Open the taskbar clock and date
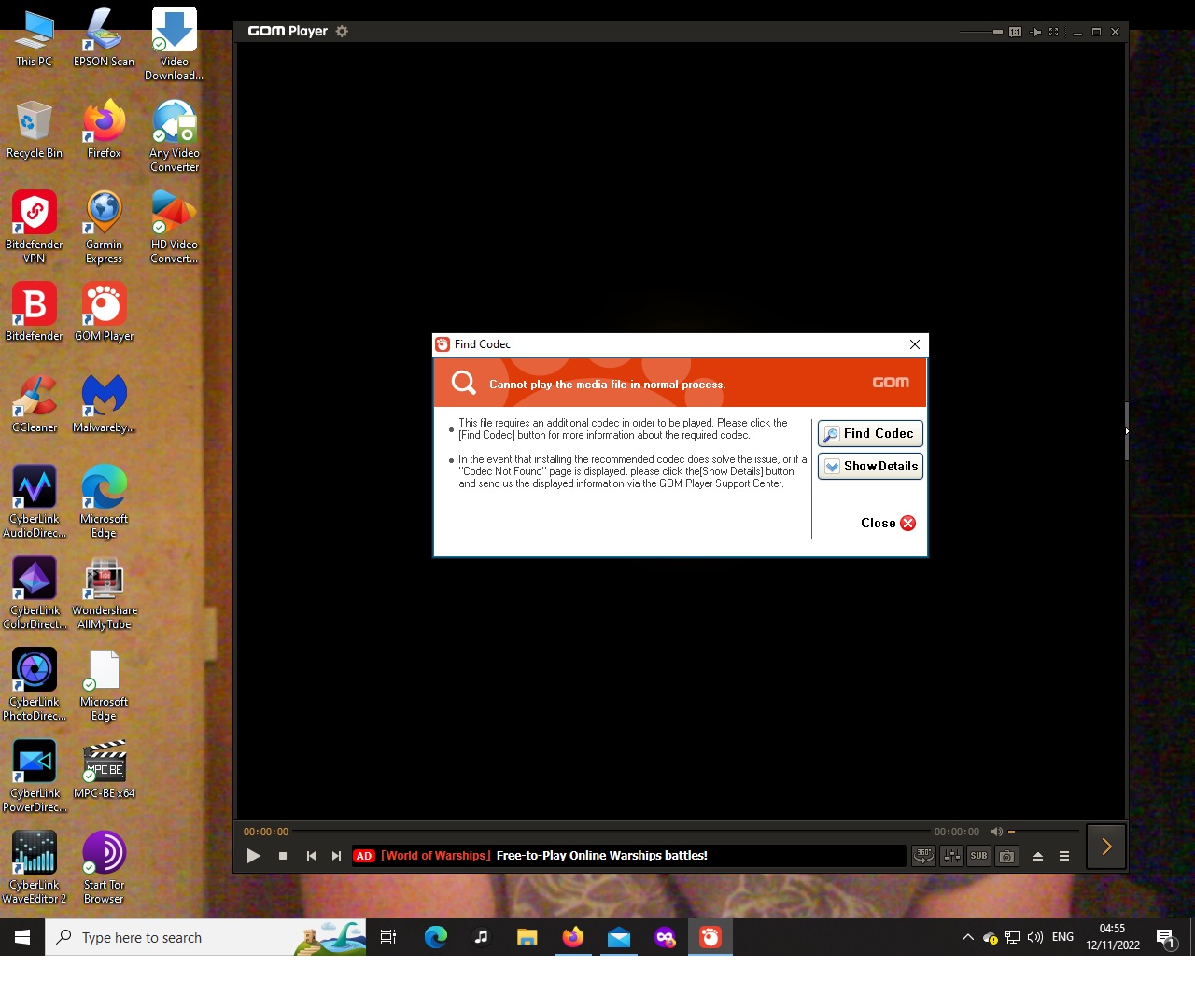1195x1008 pixels. click(x=1112, y=937)
